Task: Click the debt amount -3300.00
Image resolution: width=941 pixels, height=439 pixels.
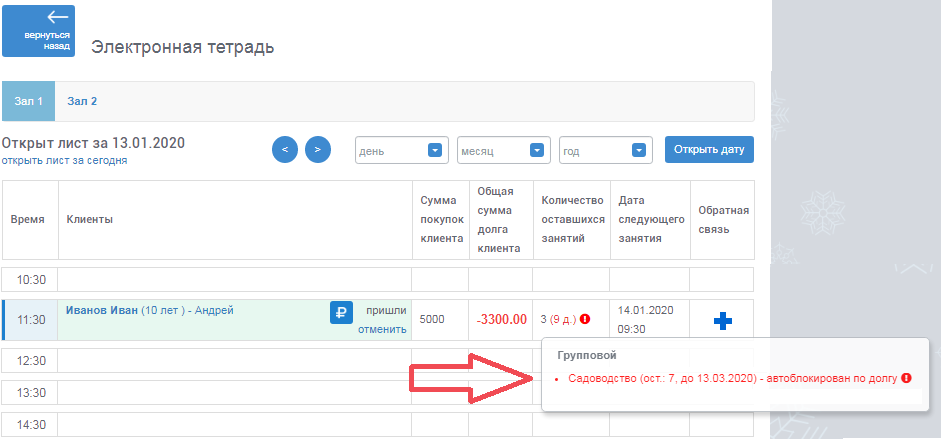Action: click(x=502, y=320)
